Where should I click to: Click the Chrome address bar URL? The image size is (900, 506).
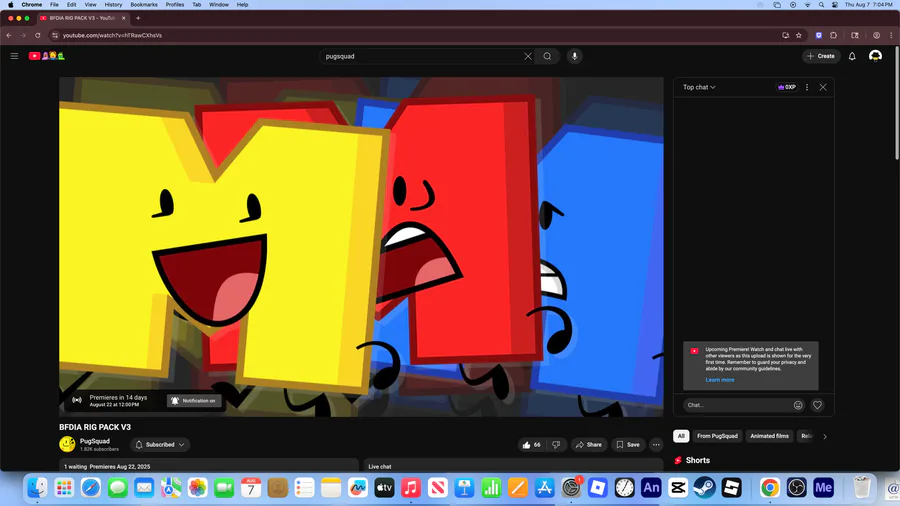coord(112,35)
